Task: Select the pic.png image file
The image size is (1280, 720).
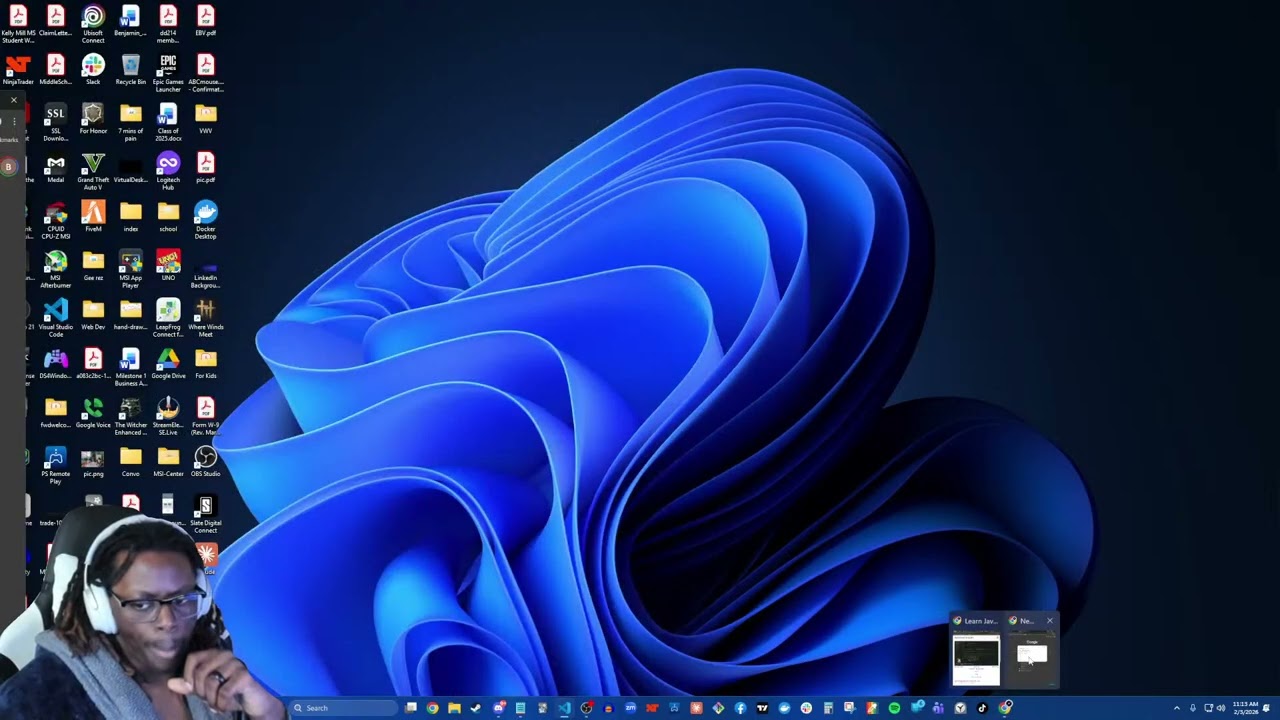Action: click(93, 462)
